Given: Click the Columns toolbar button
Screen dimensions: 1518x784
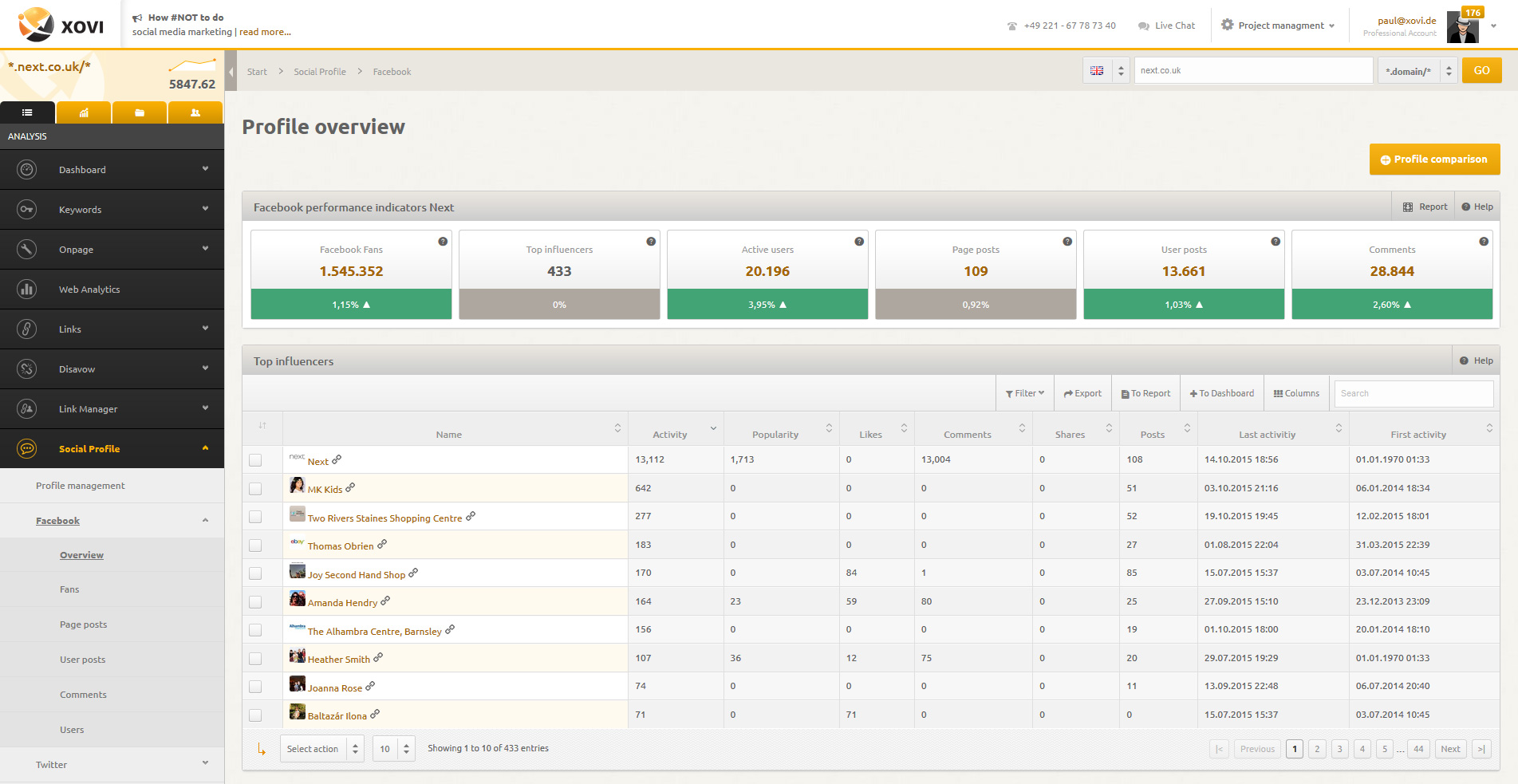Looking at the screenshot, I should 1296,393.
